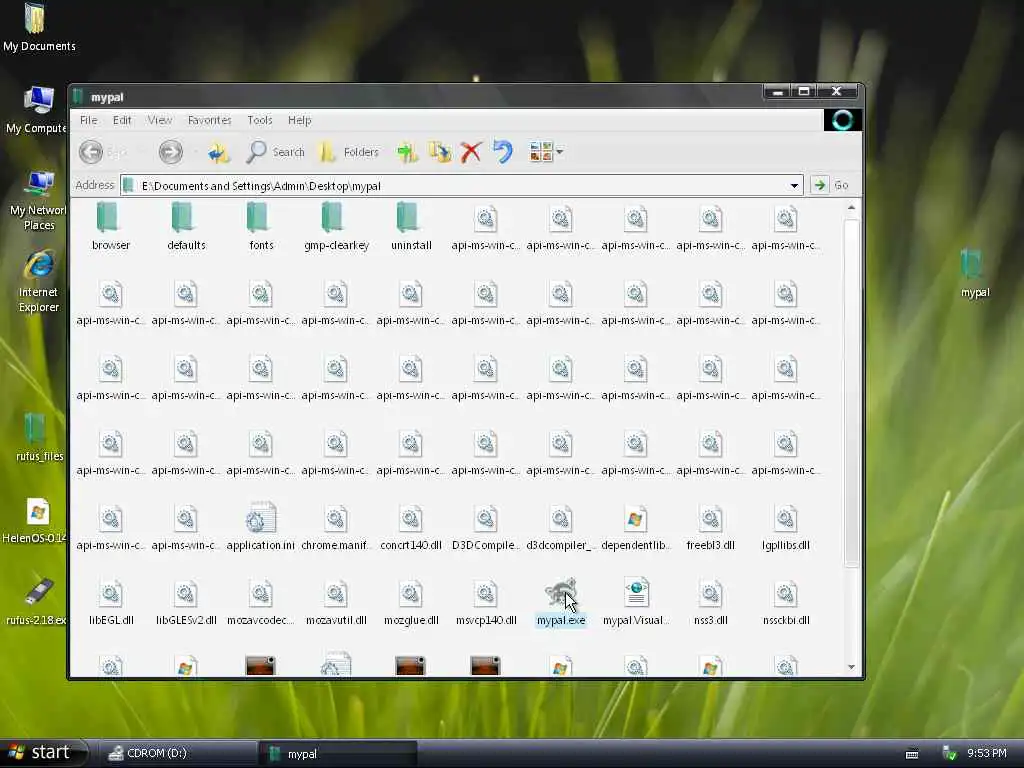Click the system tray clock
This screenshot has height=768, width=1024.
[x=986, y=753]
